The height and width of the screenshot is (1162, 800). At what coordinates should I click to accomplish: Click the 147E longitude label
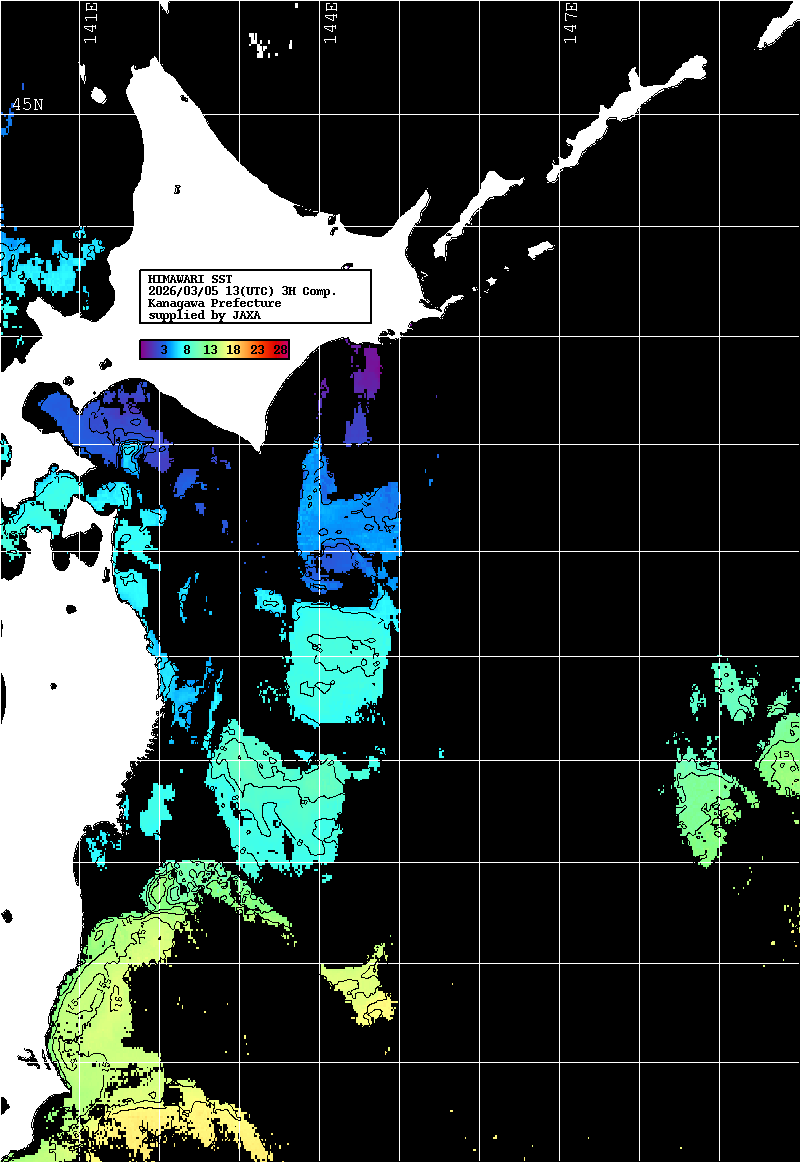(x=570, y=24)
